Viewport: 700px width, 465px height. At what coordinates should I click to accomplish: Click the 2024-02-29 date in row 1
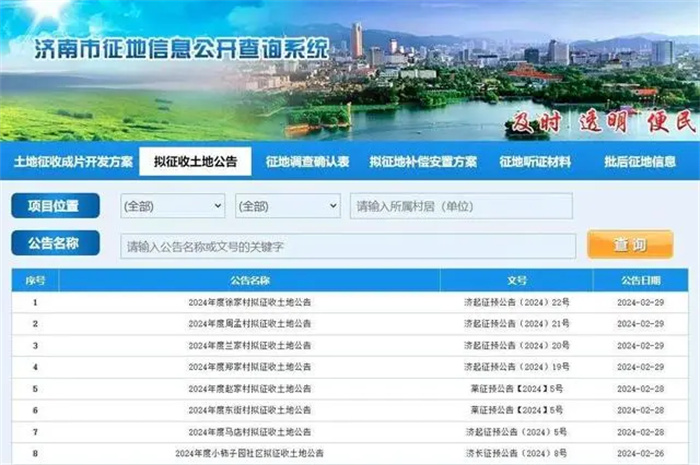(x=641, y=302)
